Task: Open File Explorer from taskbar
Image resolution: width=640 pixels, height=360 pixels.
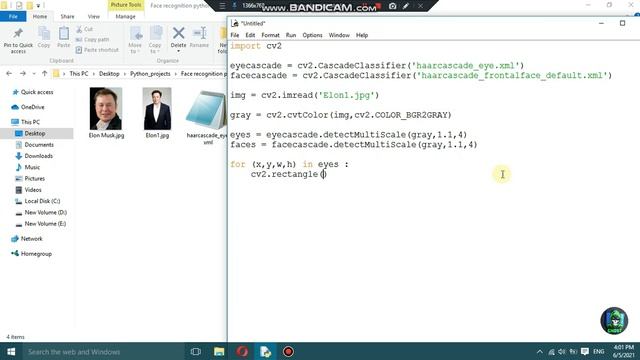Action: [219, 351]
